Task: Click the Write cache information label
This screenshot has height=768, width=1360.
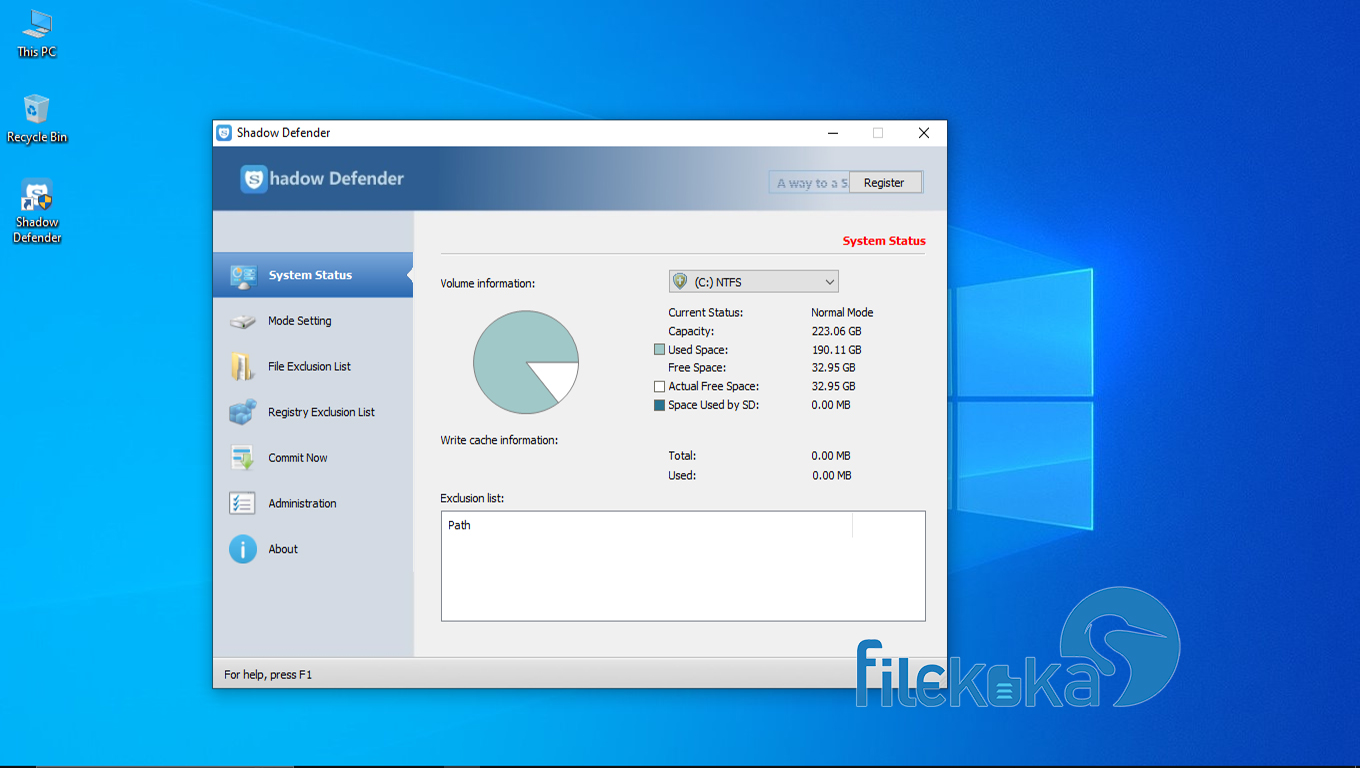Action: pos(499,440)
